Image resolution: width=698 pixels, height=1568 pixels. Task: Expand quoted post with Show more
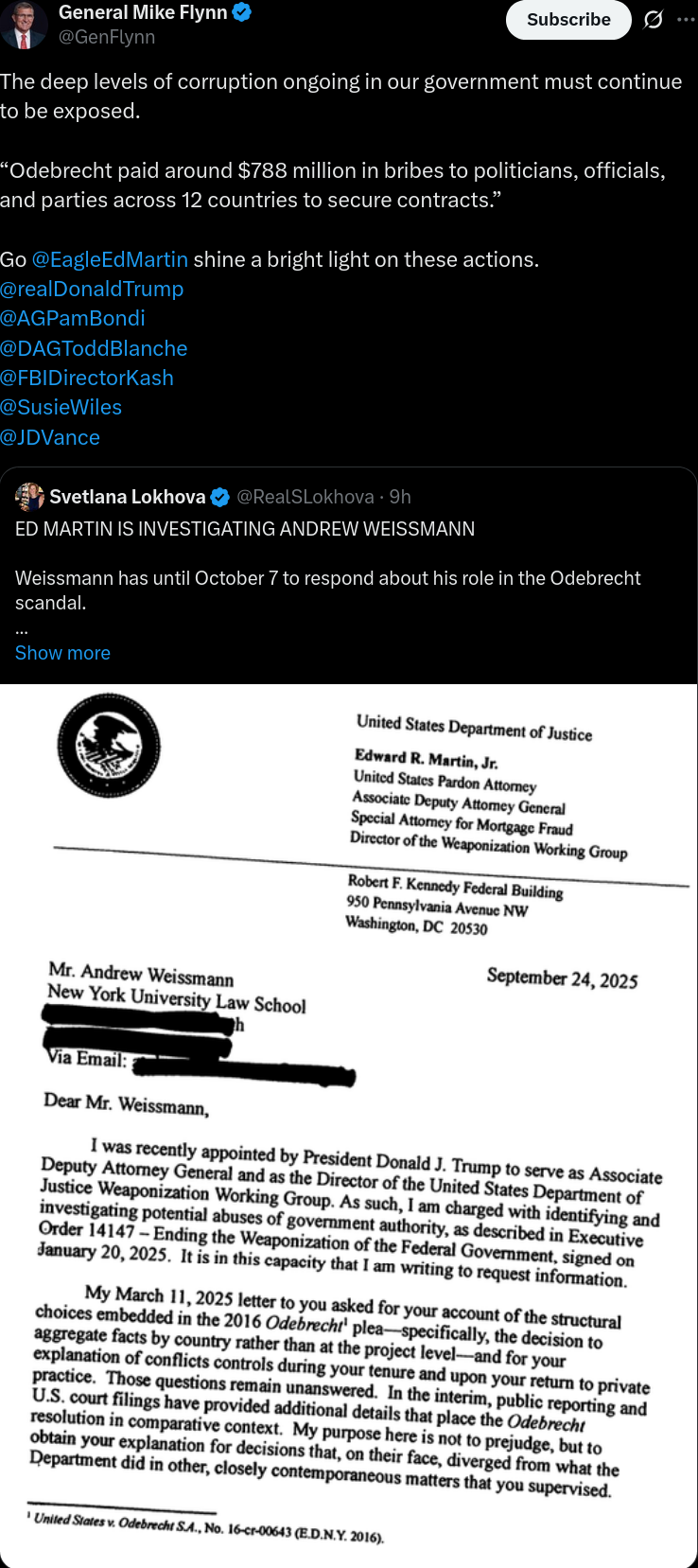62,653
